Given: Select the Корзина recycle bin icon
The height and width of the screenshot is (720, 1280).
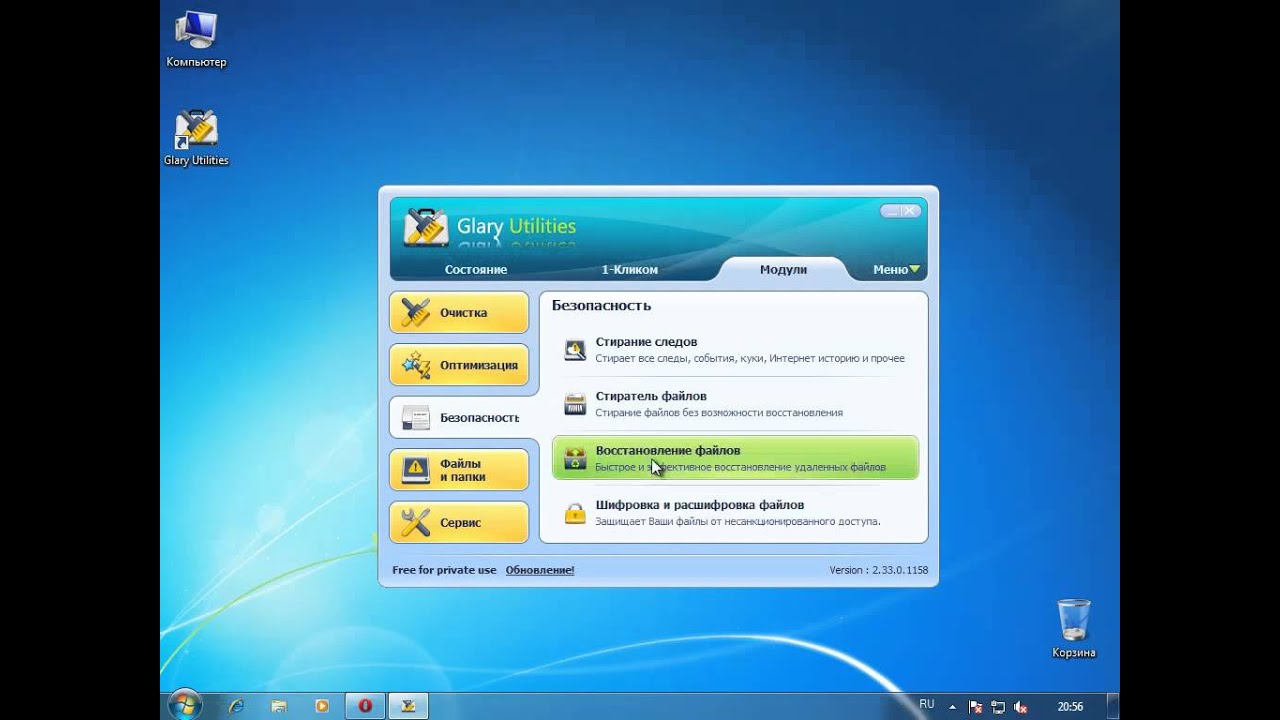Looking at the screenshot, I should click(x=1074, y=629).
